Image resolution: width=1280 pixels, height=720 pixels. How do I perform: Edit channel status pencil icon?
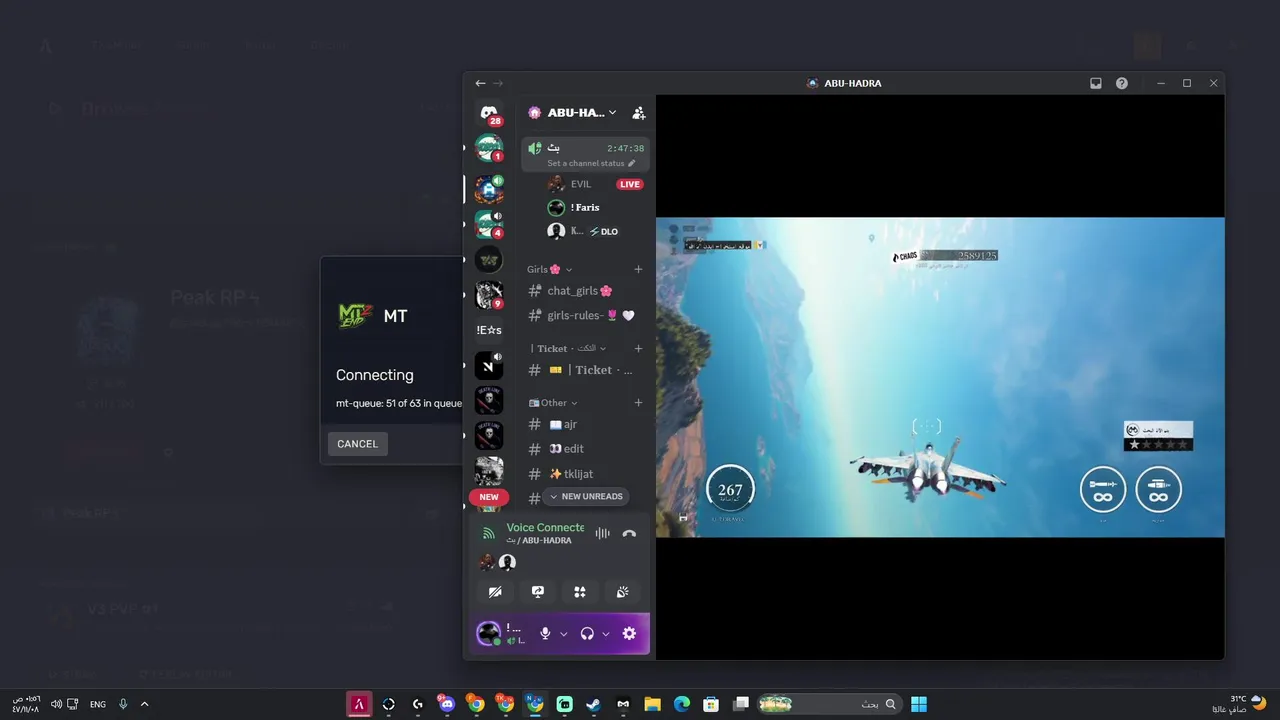point(632,163)
